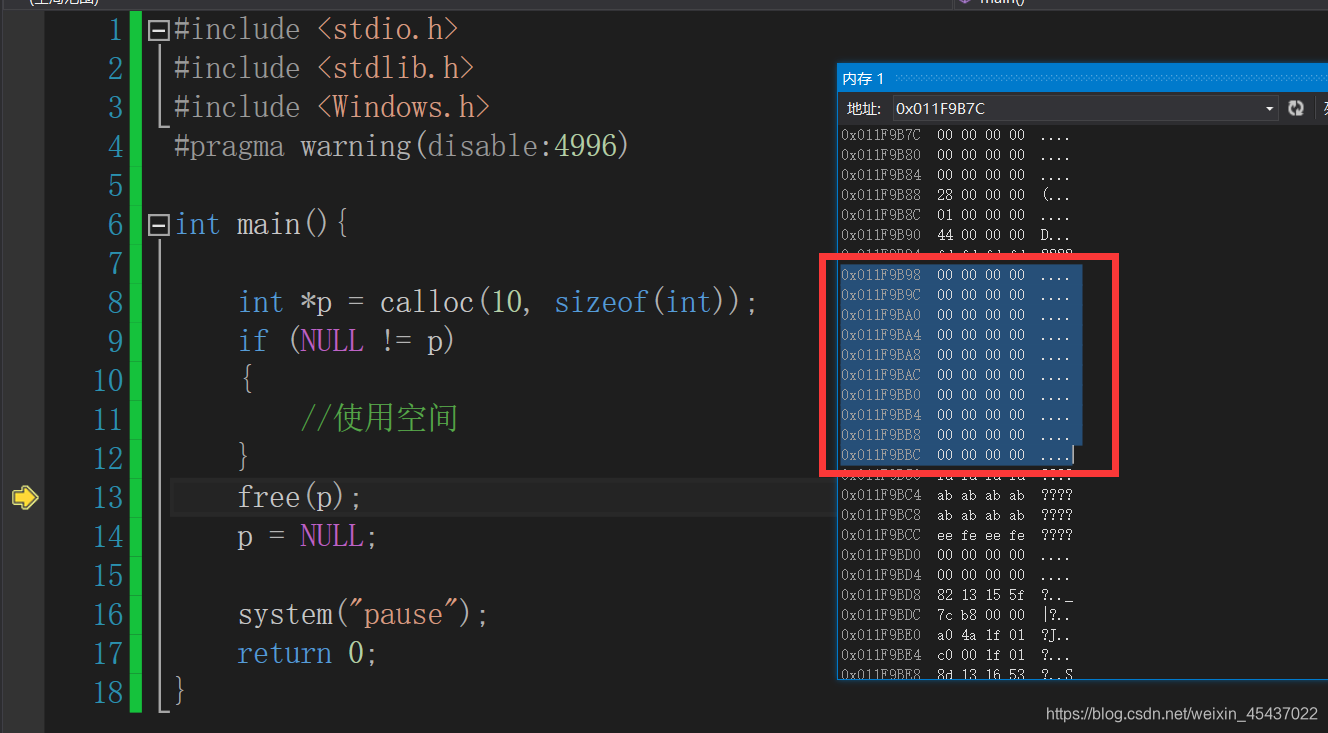
Task: Click memory row 0x011F9BE0 'a0 4a 1f 01'
Action: (x=955, y=635)
